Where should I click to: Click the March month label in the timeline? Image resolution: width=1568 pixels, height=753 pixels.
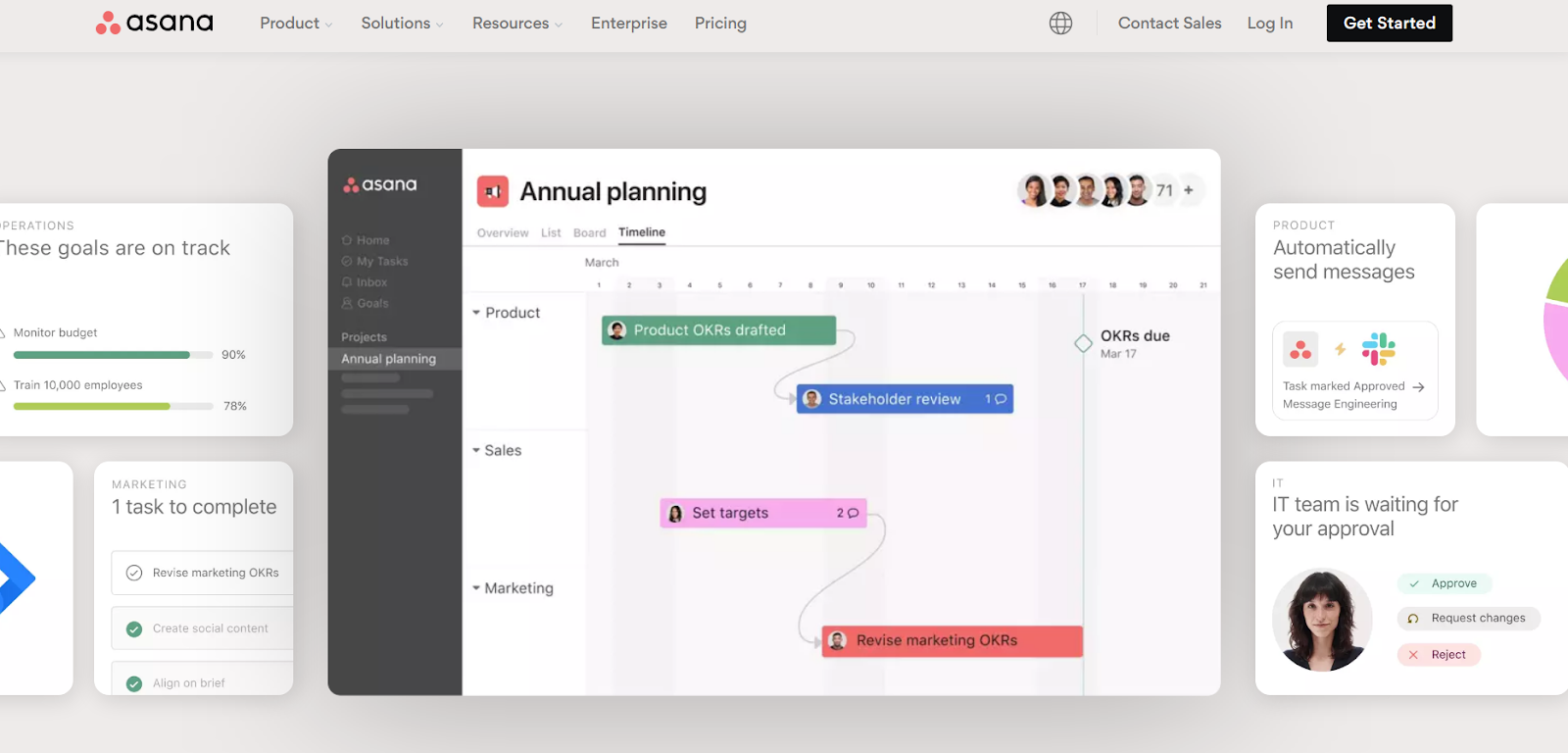click(602, 263)
